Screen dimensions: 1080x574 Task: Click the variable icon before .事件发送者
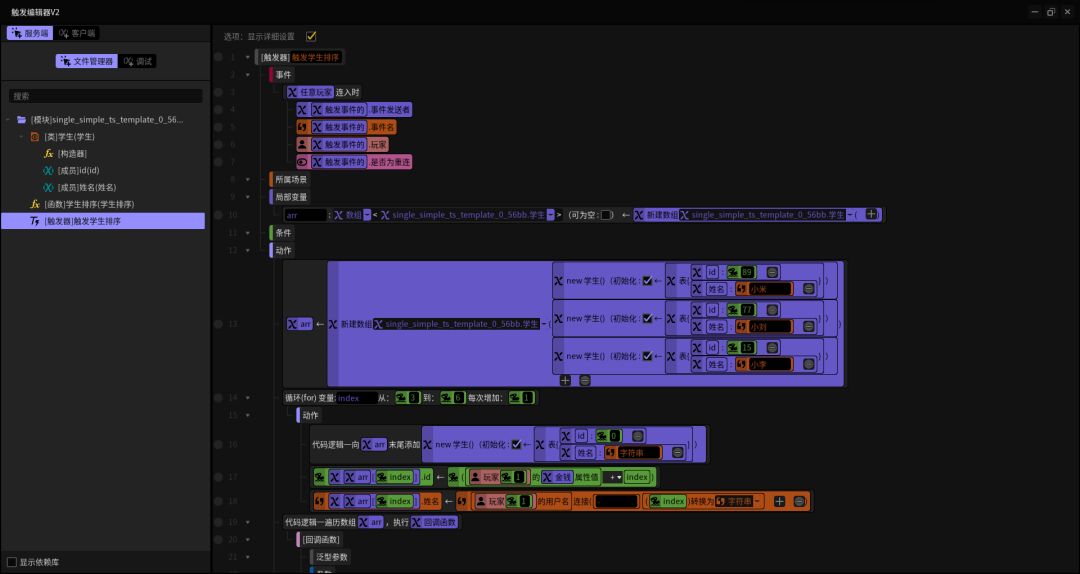point(302,110)
